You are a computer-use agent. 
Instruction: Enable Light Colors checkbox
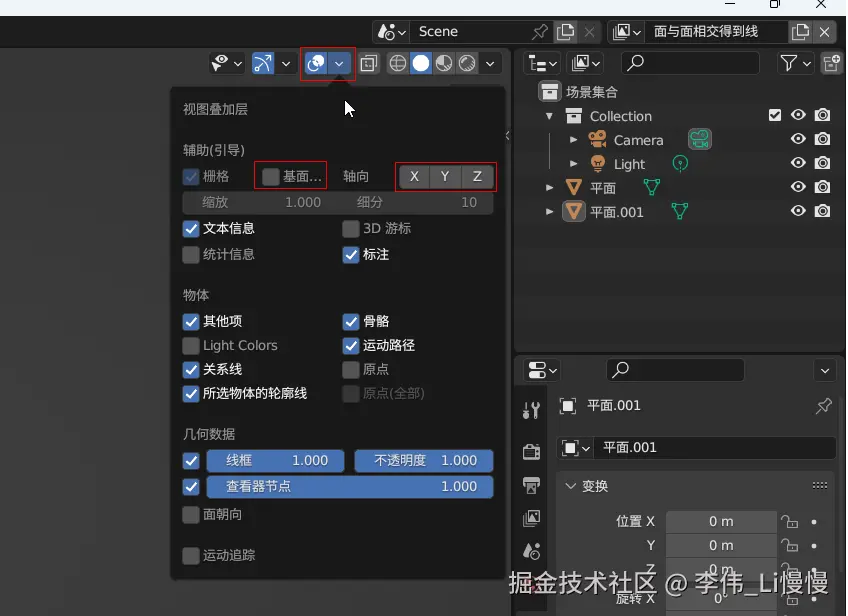(191, 345)
